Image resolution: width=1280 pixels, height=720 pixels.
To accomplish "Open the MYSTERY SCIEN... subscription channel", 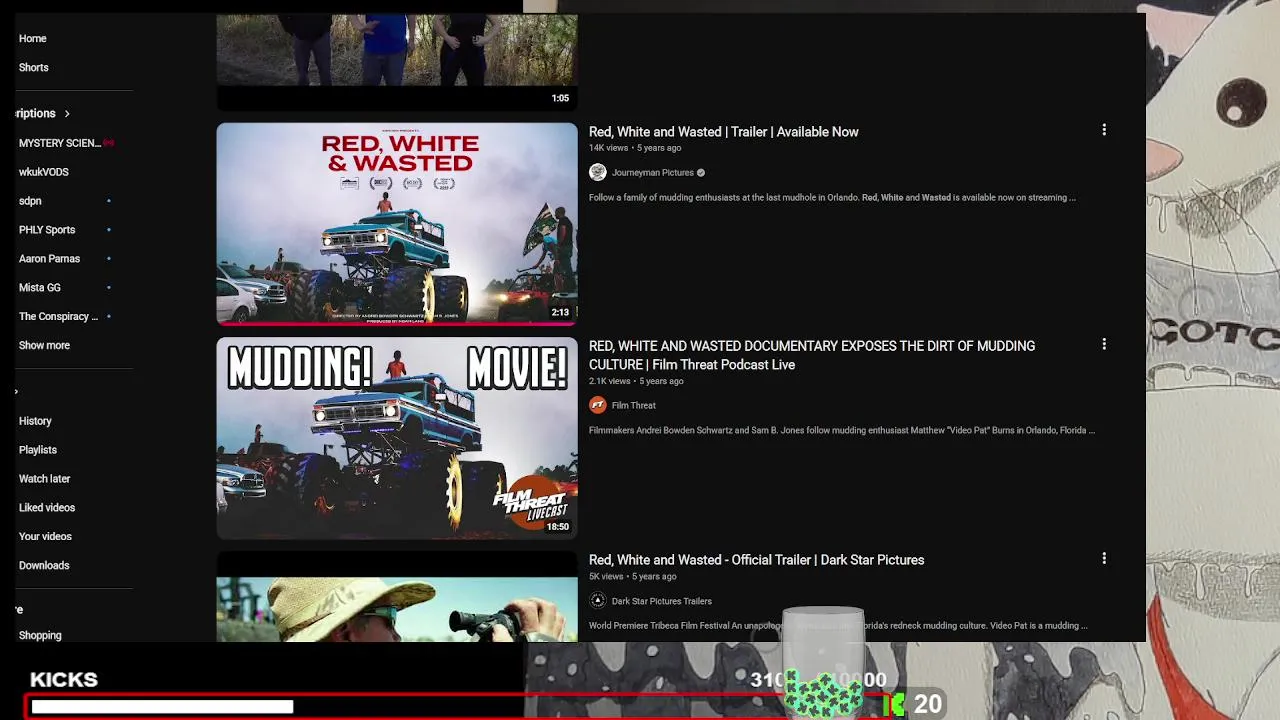I will point(59,143).
